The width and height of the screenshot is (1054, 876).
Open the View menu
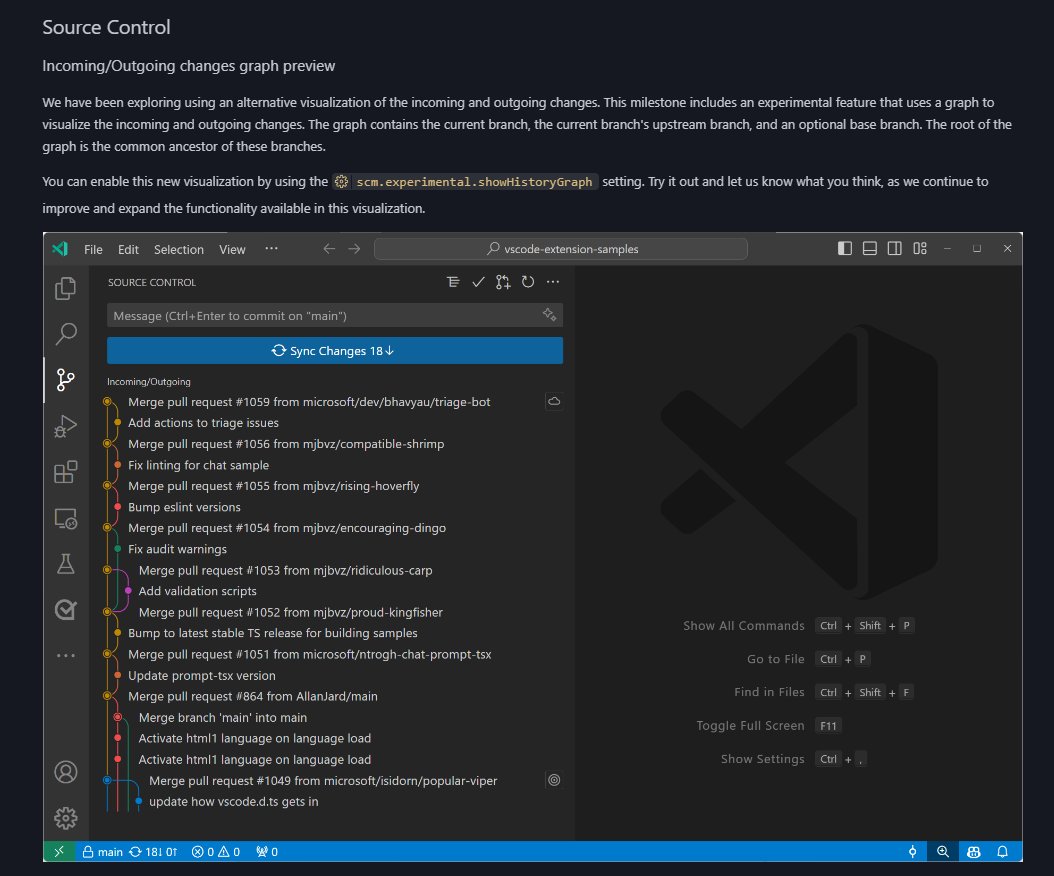[x=232, y=249]
